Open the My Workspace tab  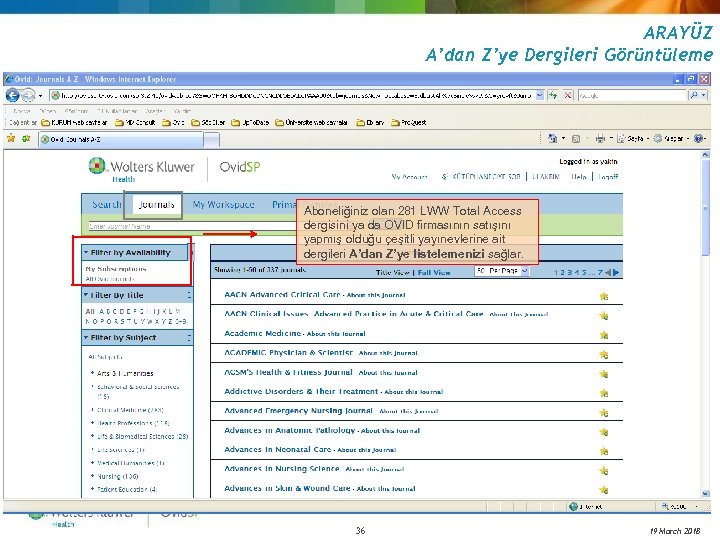223,204
